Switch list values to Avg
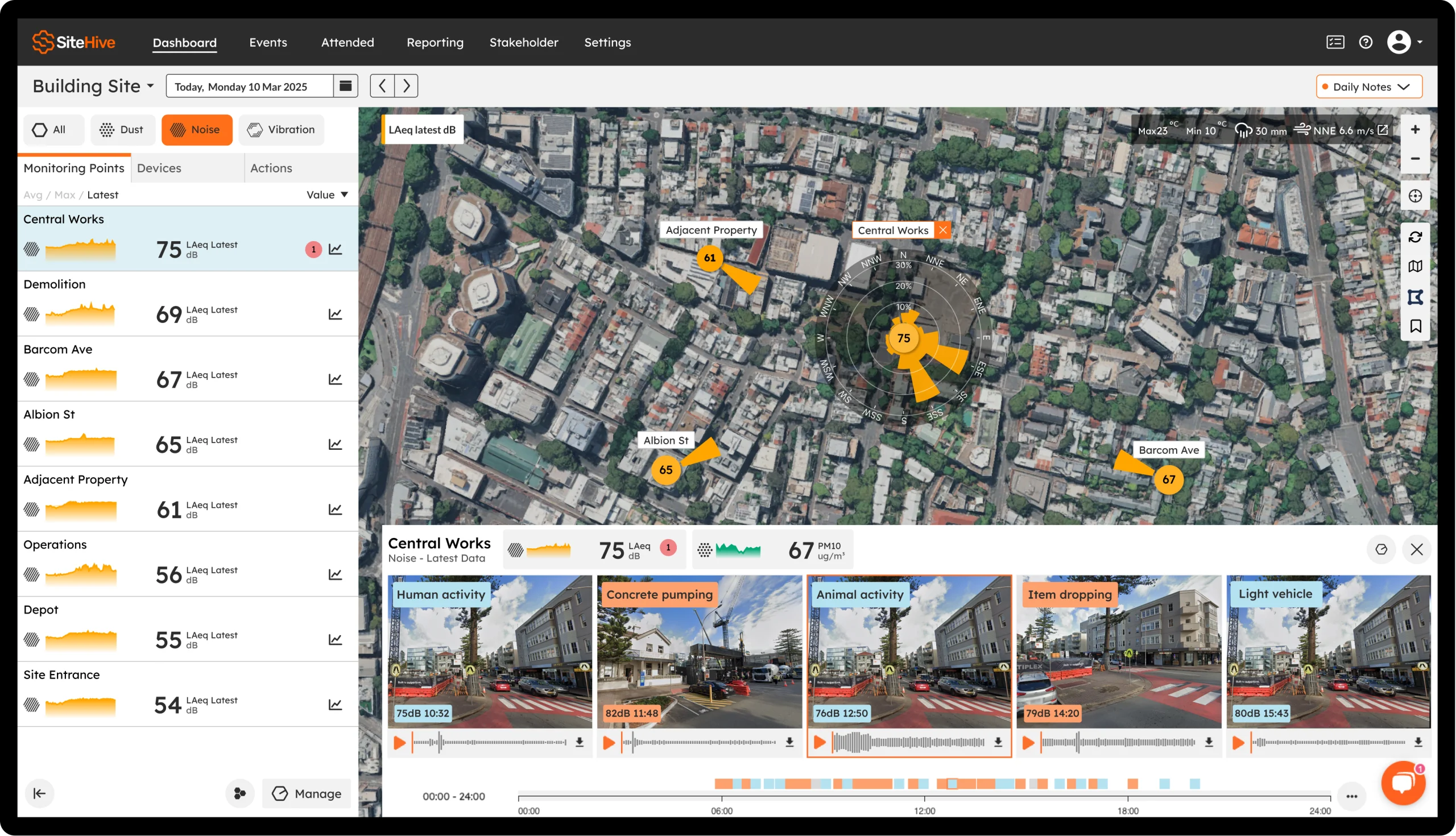Image resolution: width=1456 pixels, height=836 pixels. tap(33, 194)
